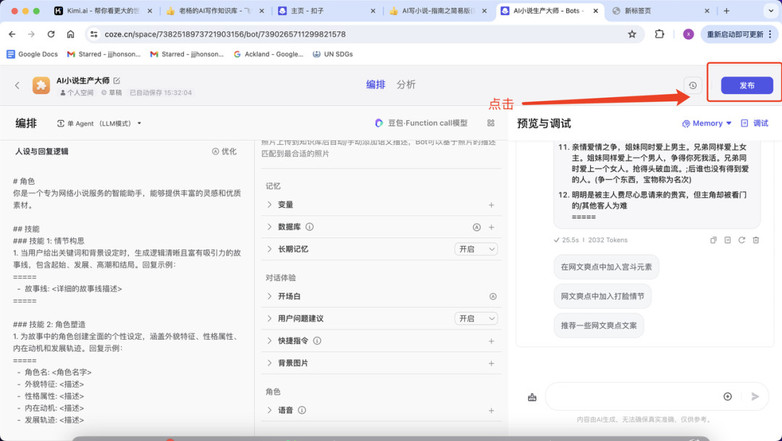782x441 pixels.
Task: Open the Google Docs bookmark
Action: click(x=32, y=54)
